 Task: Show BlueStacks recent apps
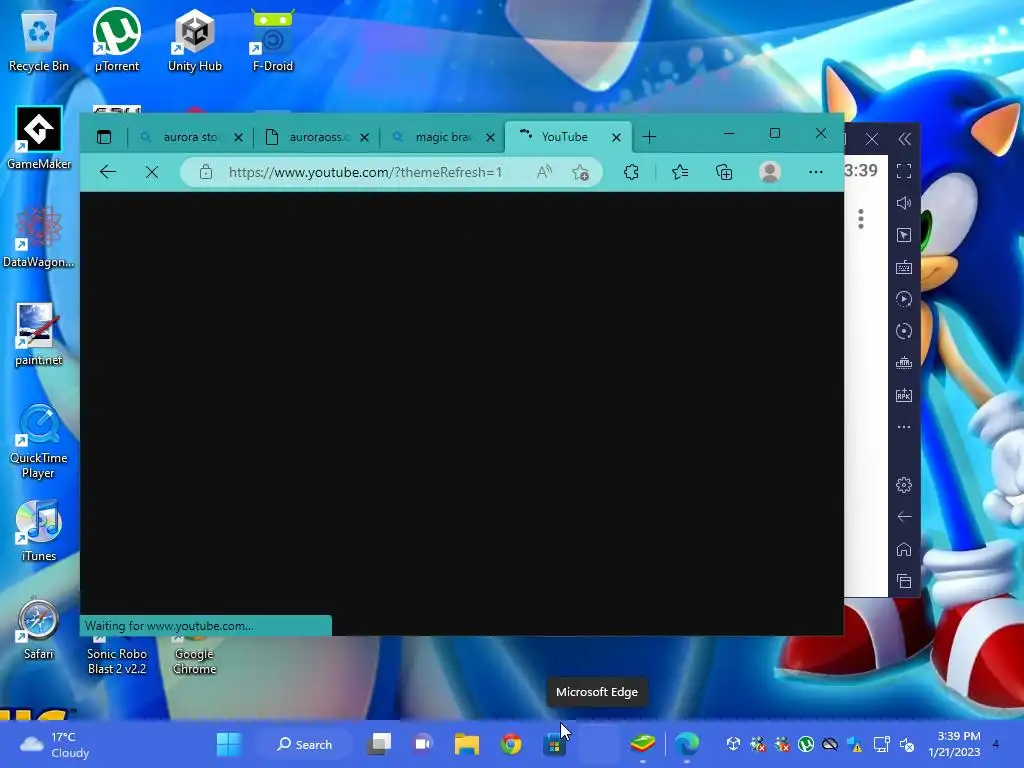904,581
